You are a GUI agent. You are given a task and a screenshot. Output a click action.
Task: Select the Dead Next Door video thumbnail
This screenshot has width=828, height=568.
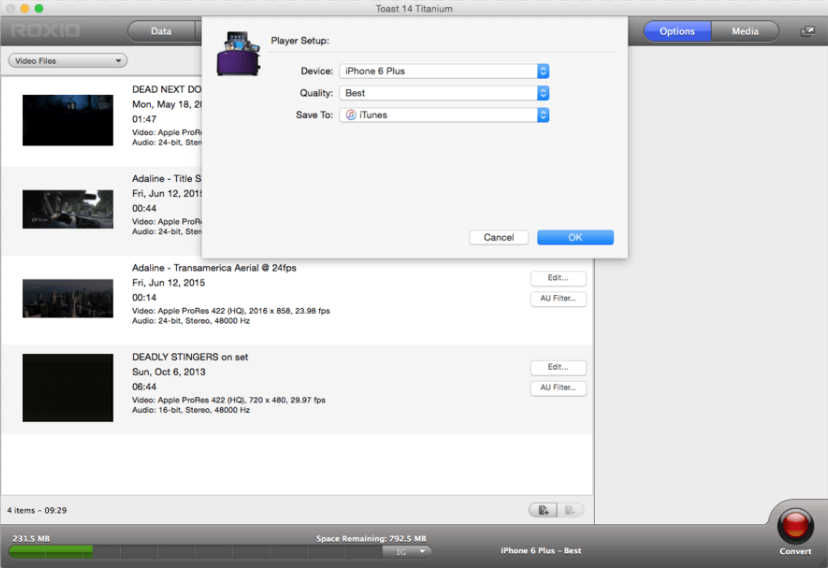[x=68, y=120]
